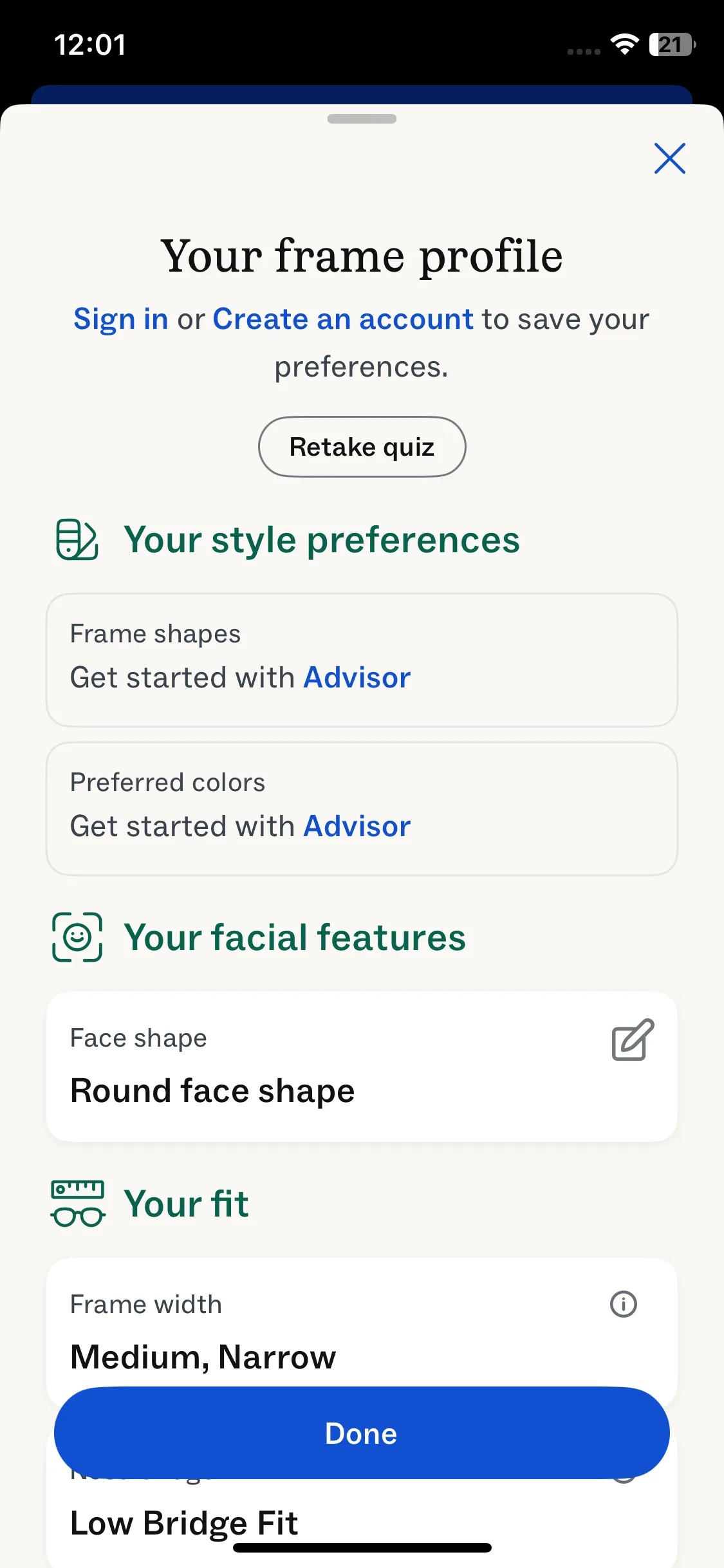Tap the Wi-Fi status icon

624,44
